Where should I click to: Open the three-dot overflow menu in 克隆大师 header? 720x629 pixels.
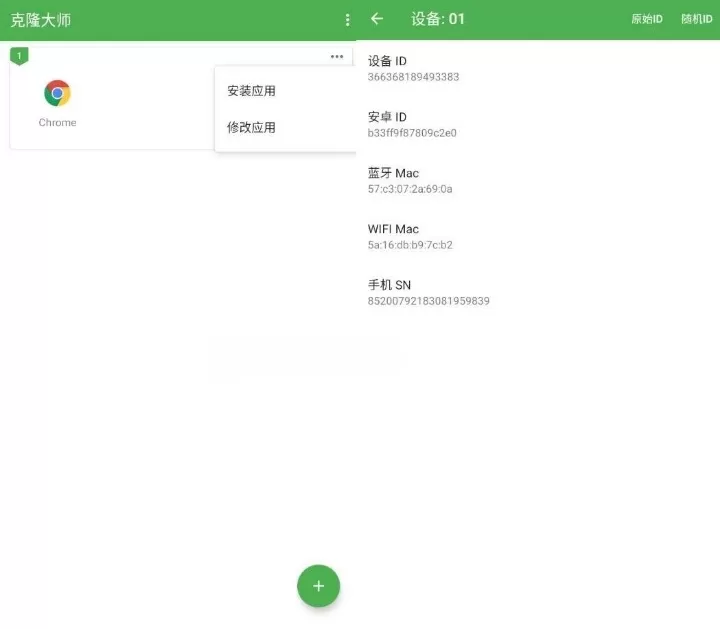point(347,20)
